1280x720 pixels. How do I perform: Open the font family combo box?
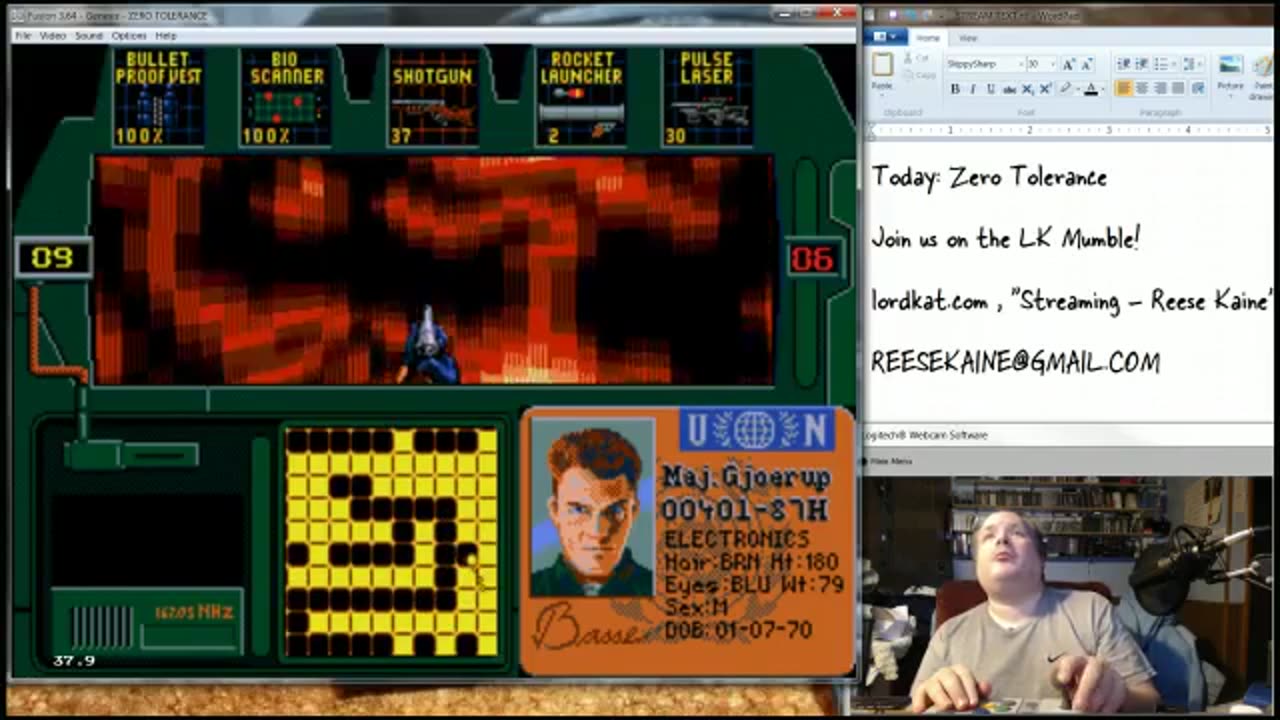985,64
